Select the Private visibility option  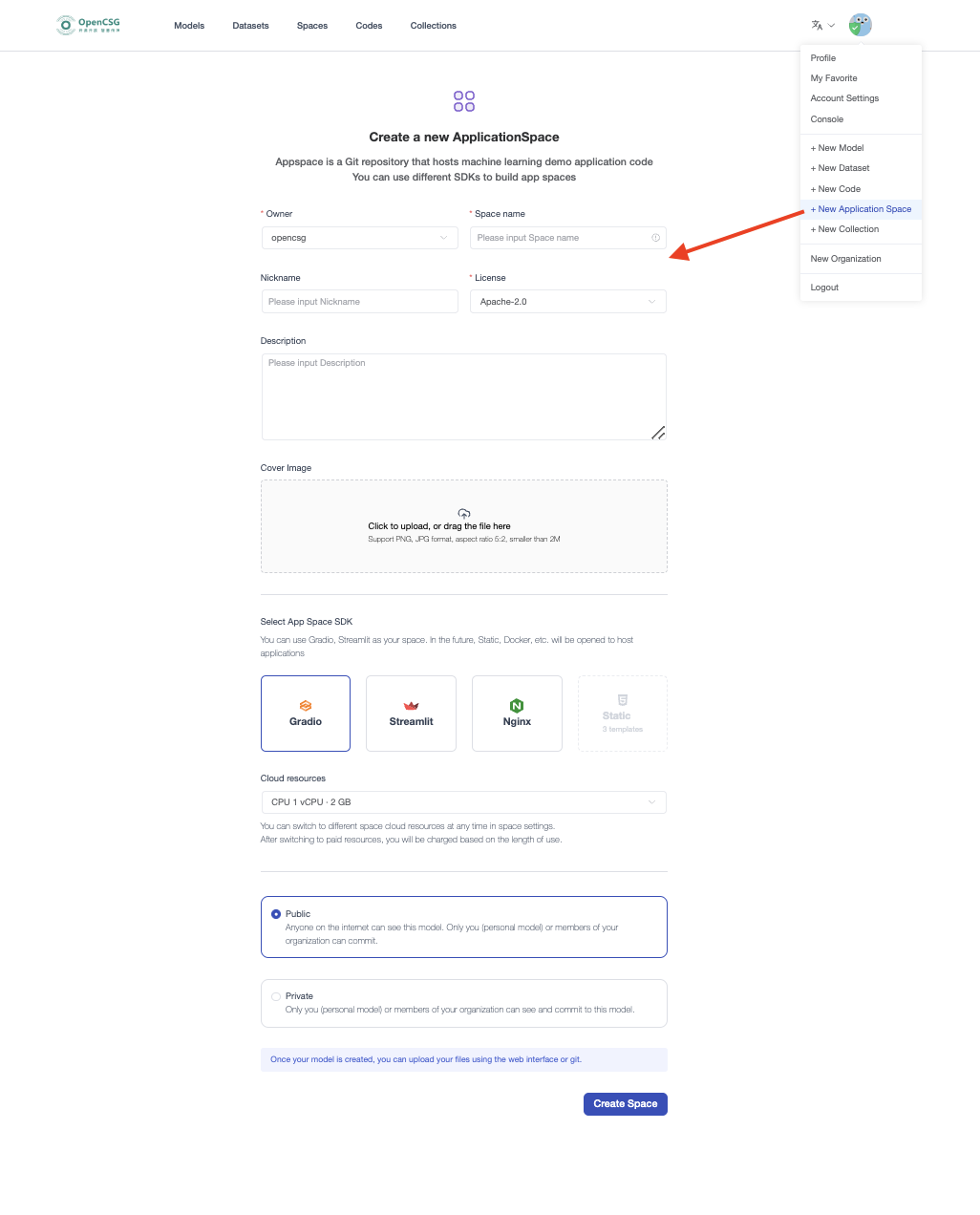click(x=276, y=996)
